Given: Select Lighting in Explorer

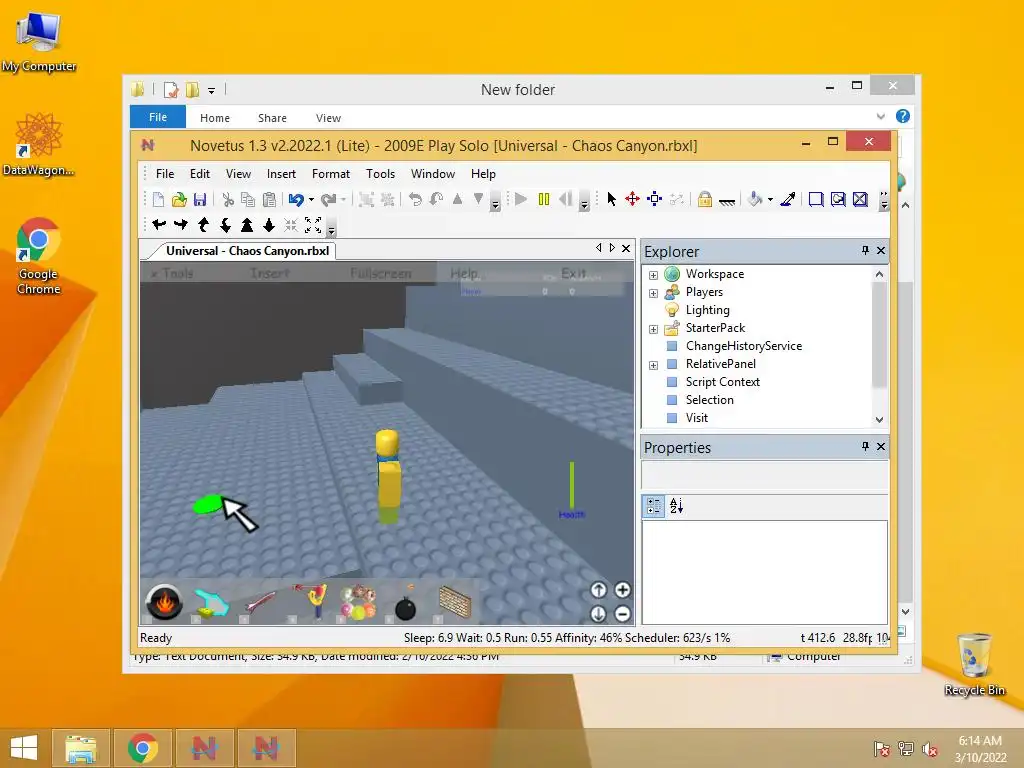Looking at the screenshot, I should click(x=707, y=310).
